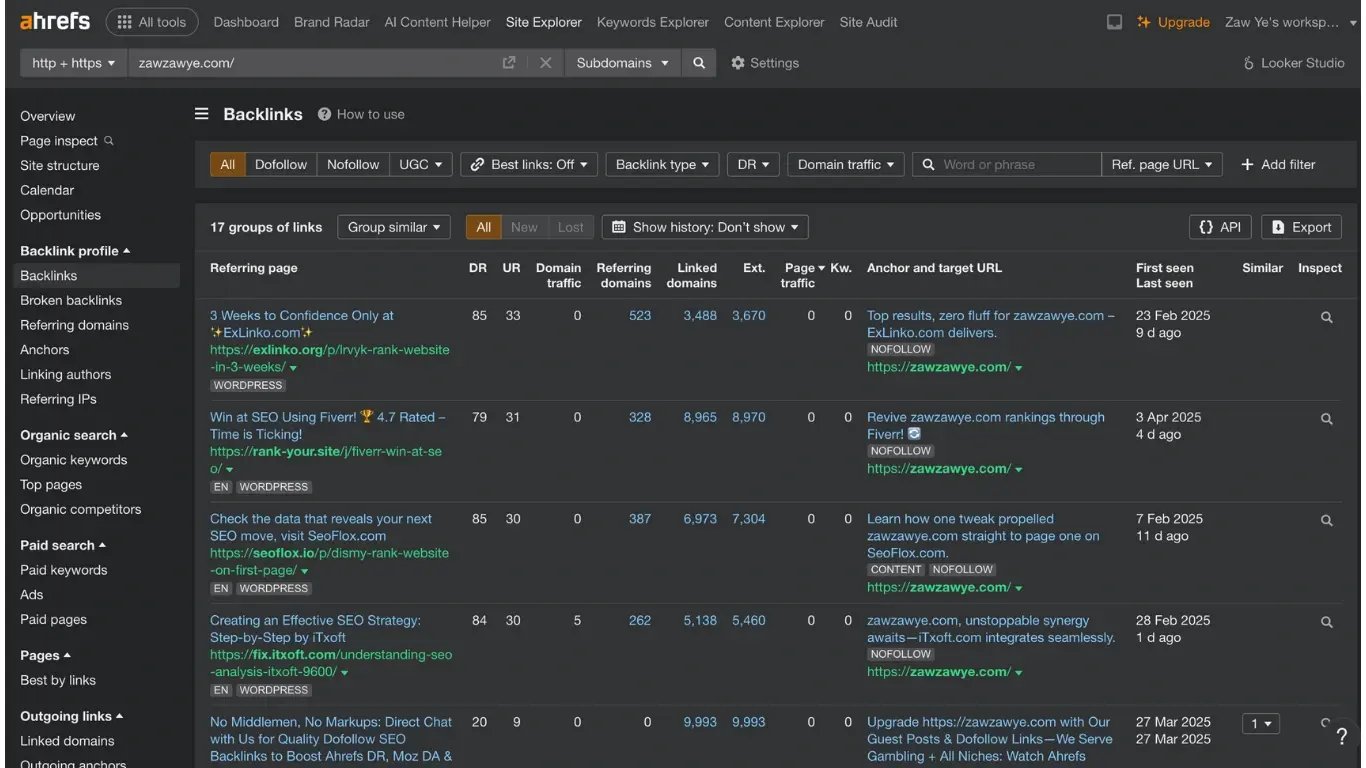
Task: Click the monitor icon in top bar
Action: 1114,22
